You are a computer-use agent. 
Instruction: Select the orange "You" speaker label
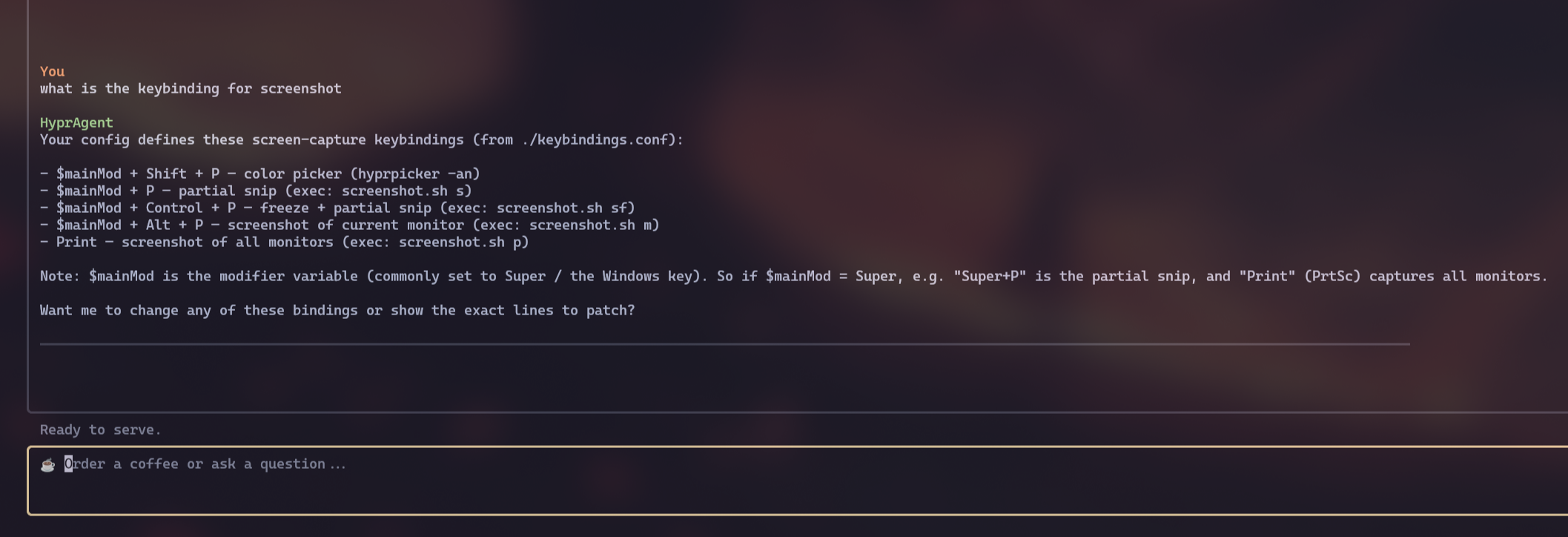[52, 71]
